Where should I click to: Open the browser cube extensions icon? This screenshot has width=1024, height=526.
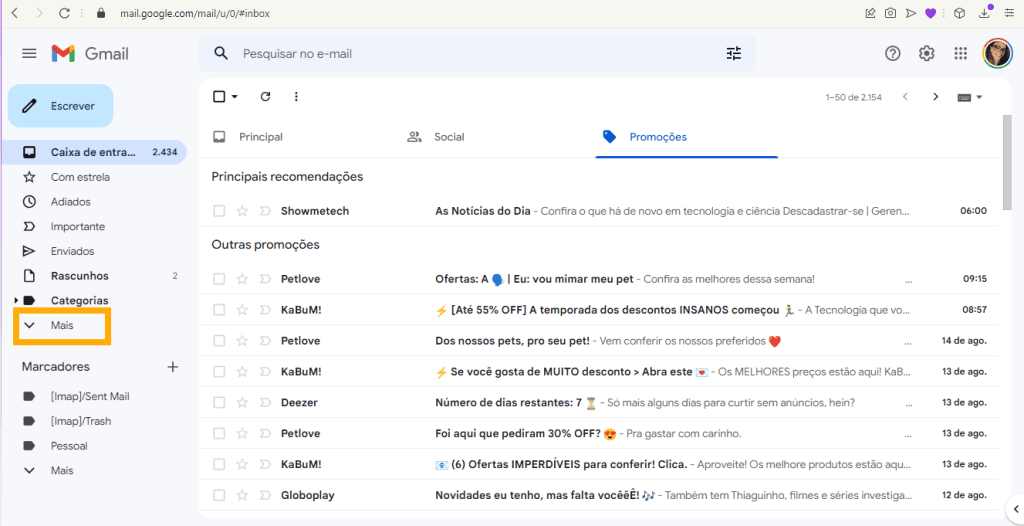(959, 13)
